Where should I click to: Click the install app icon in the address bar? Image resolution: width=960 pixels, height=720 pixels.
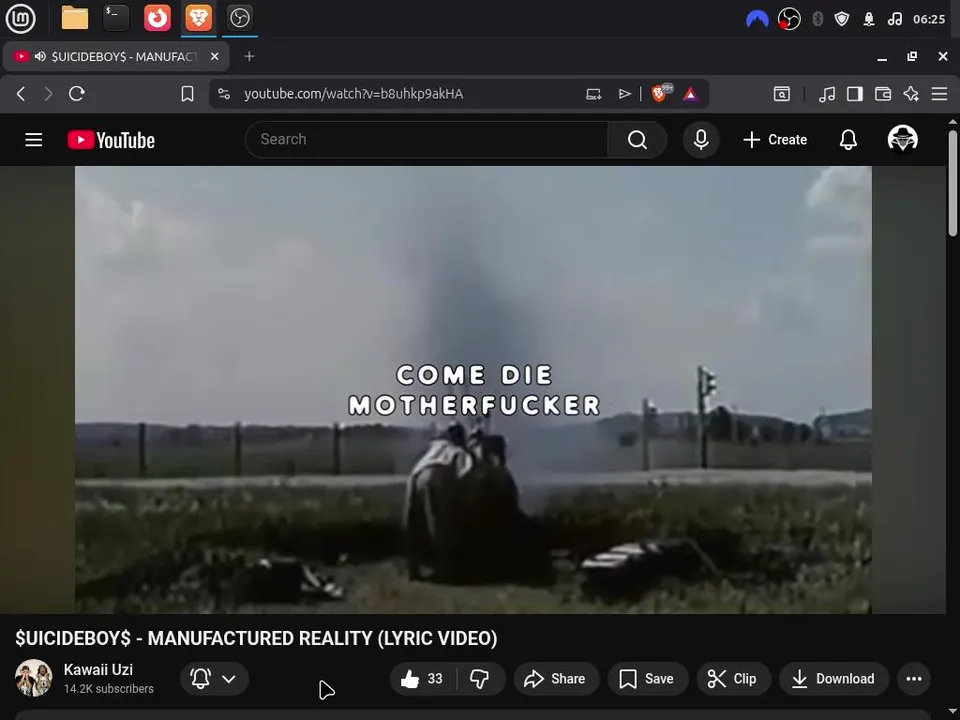click(593, 94)
